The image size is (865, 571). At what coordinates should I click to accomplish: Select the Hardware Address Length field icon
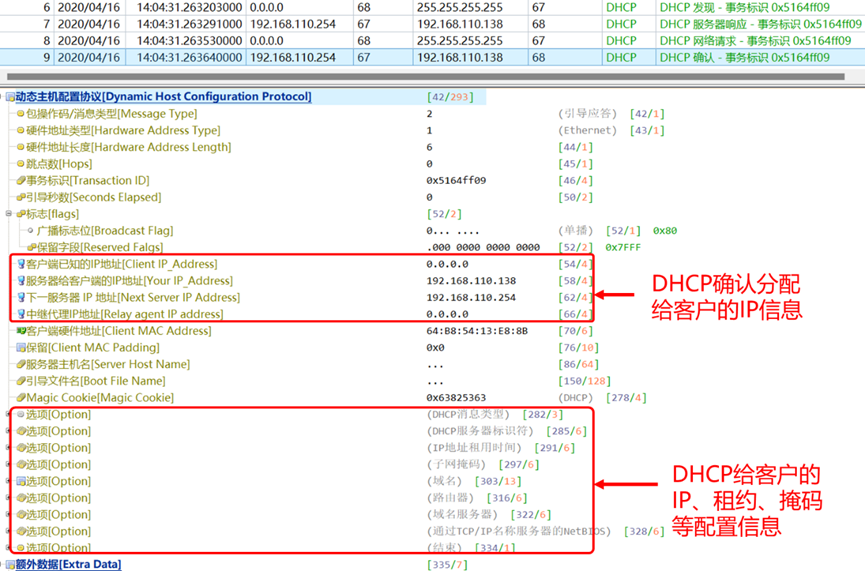tap(20, 147)
